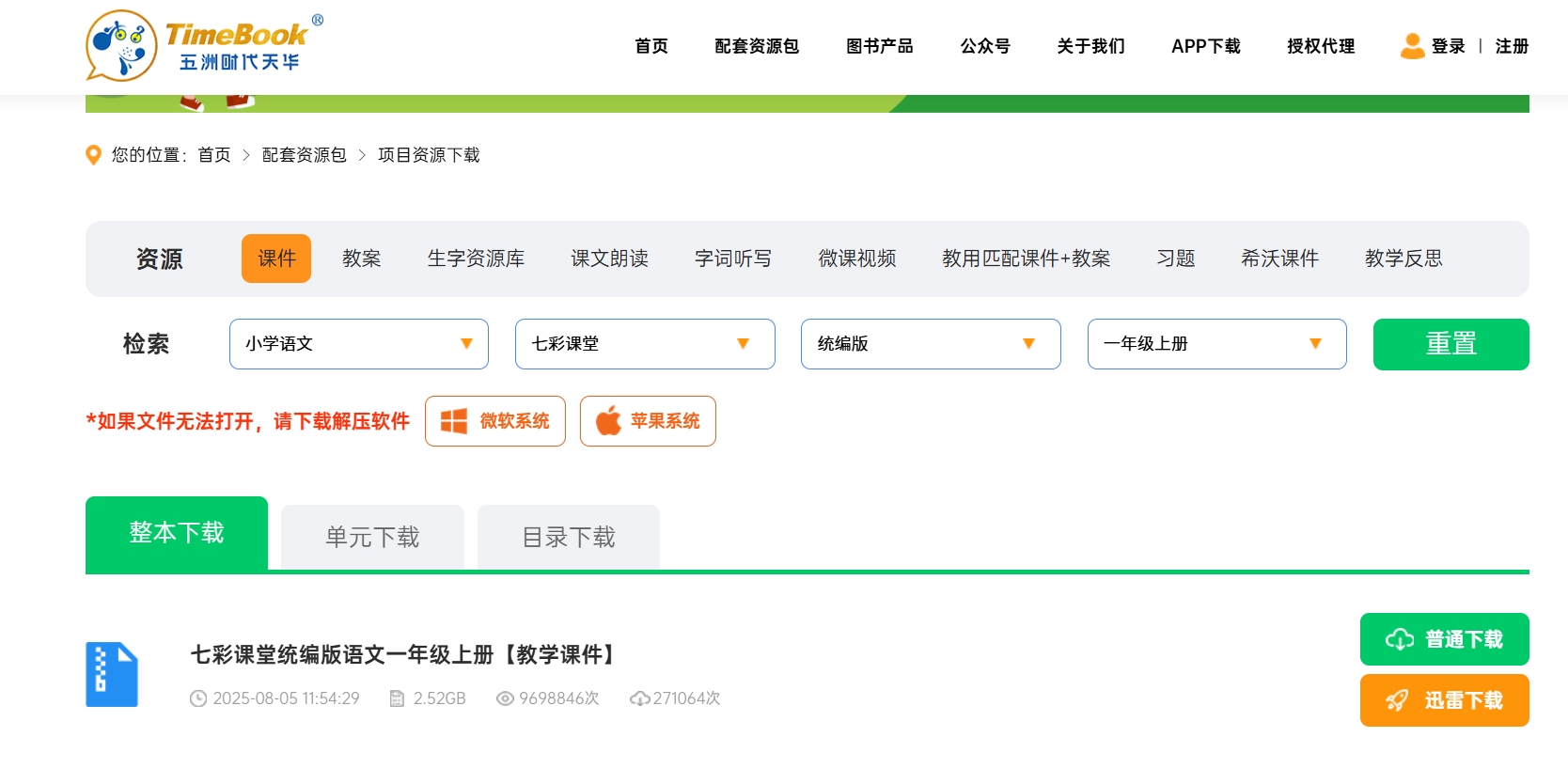Click the red notice *如果文件无法打开，请下载解压软件

(x=248, y=421)
